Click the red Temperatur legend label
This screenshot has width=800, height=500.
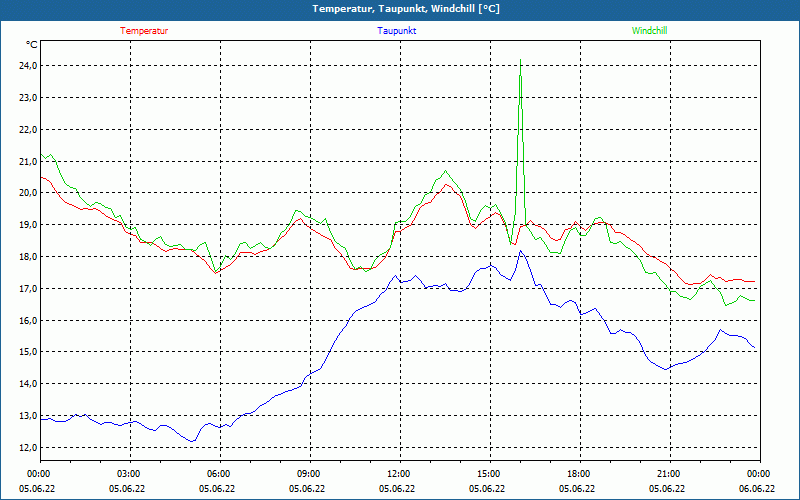[x=144, y=31]
